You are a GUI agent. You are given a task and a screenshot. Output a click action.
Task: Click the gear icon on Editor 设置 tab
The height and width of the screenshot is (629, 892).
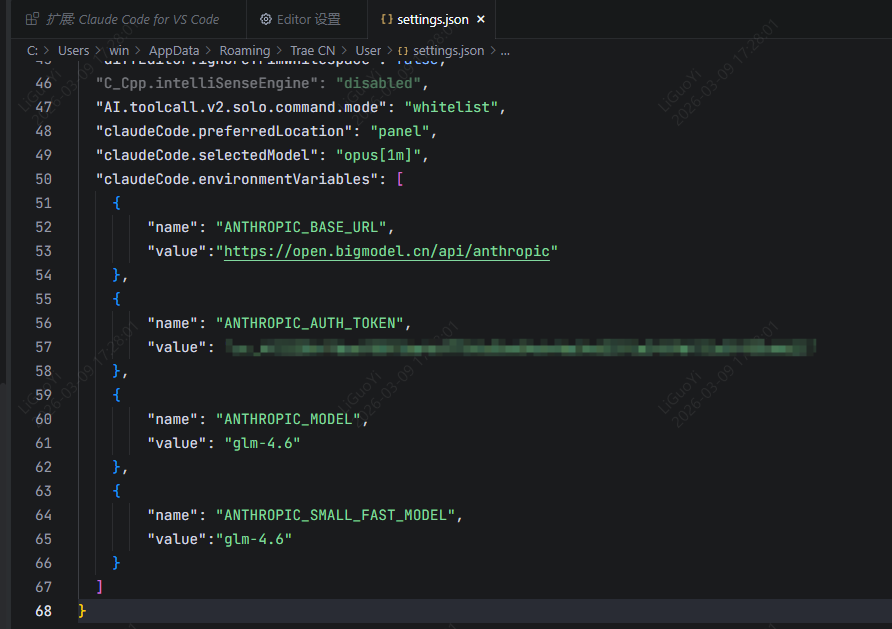[x=266, y=19]
